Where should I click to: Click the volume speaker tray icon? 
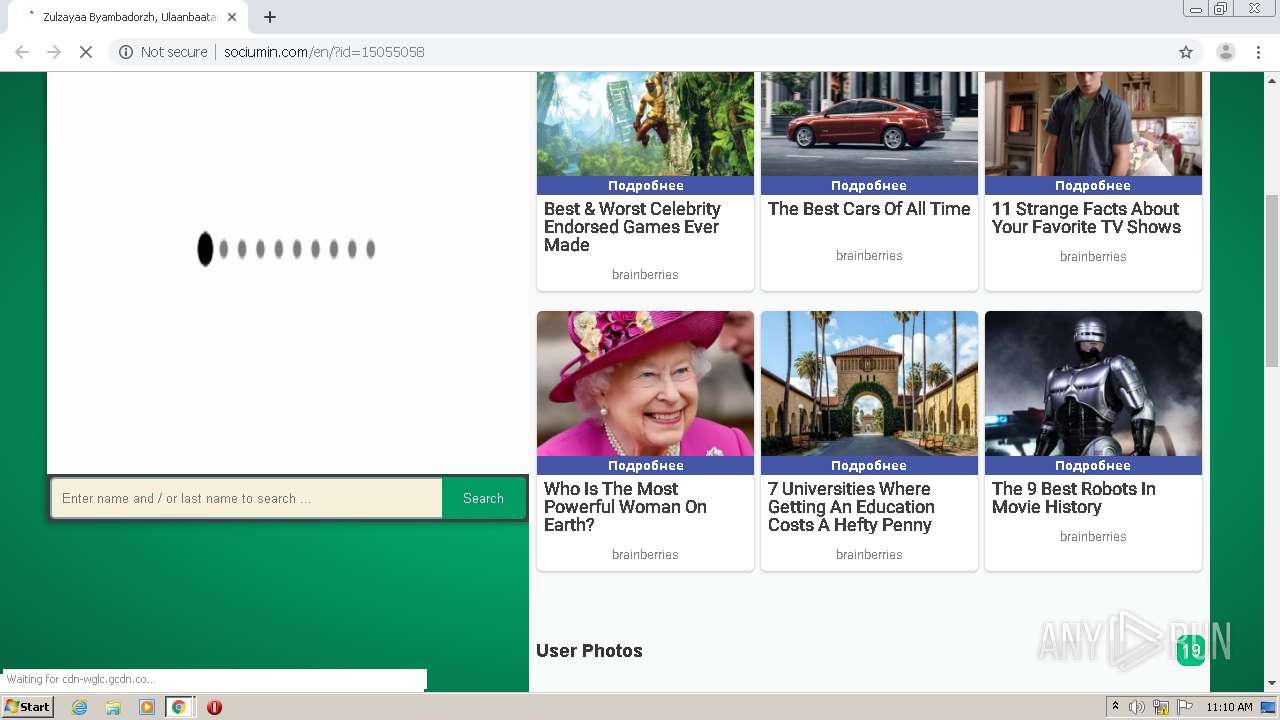click(1137, 707)
